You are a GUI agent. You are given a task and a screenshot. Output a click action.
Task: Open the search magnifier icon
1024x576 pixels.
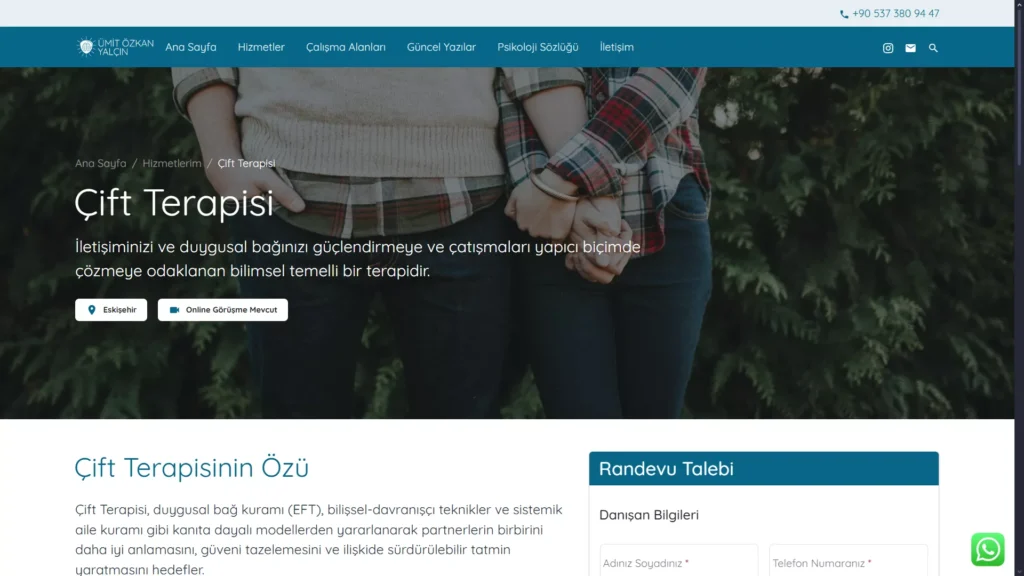tap(933, 48)
